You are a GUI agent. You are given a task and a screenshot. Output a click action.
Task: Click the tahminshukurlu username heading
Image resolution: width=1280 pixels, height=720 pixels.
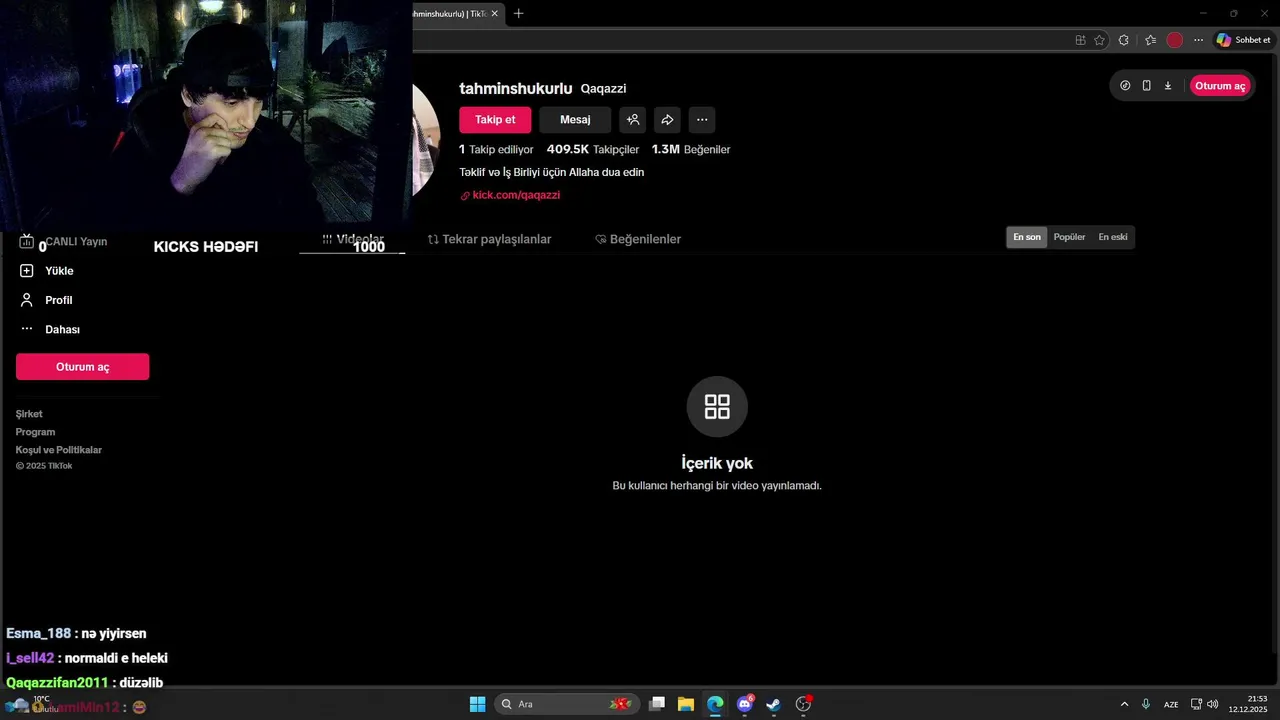click(515, 88)
